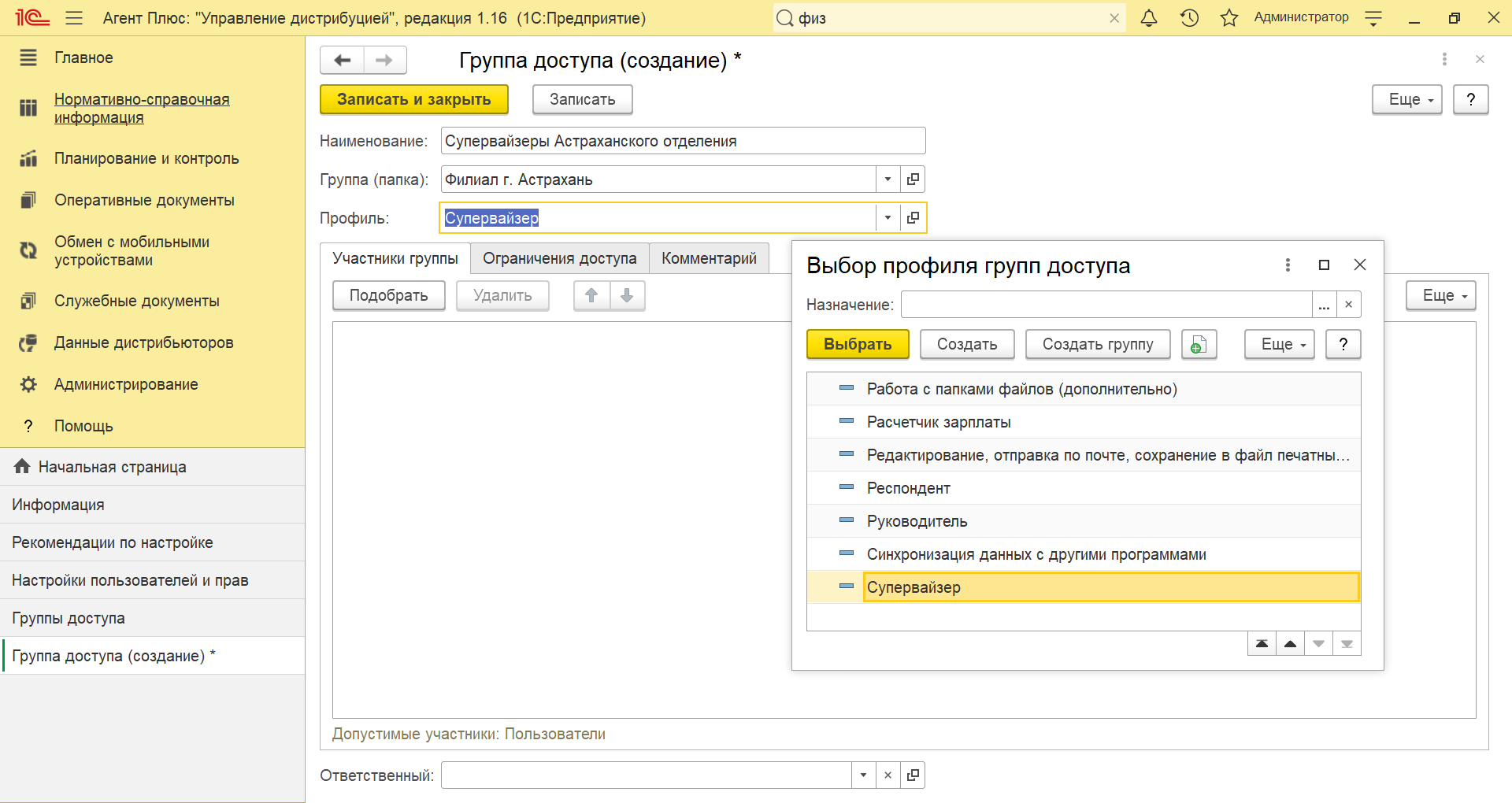The height and width of the screenshot is (803, 1512).
Task: Expand the Профиль dropdown
Action: coord(888,218)
